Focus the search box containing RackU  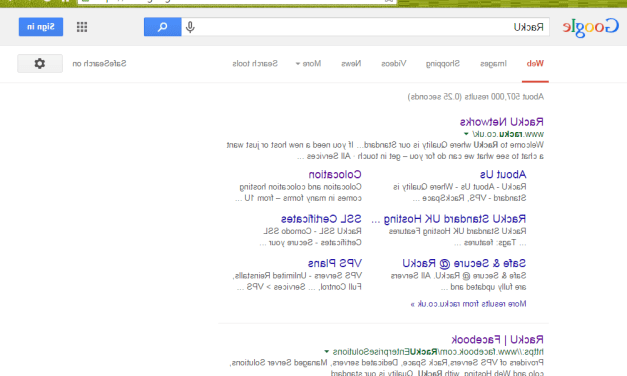(x=365, y=27)
